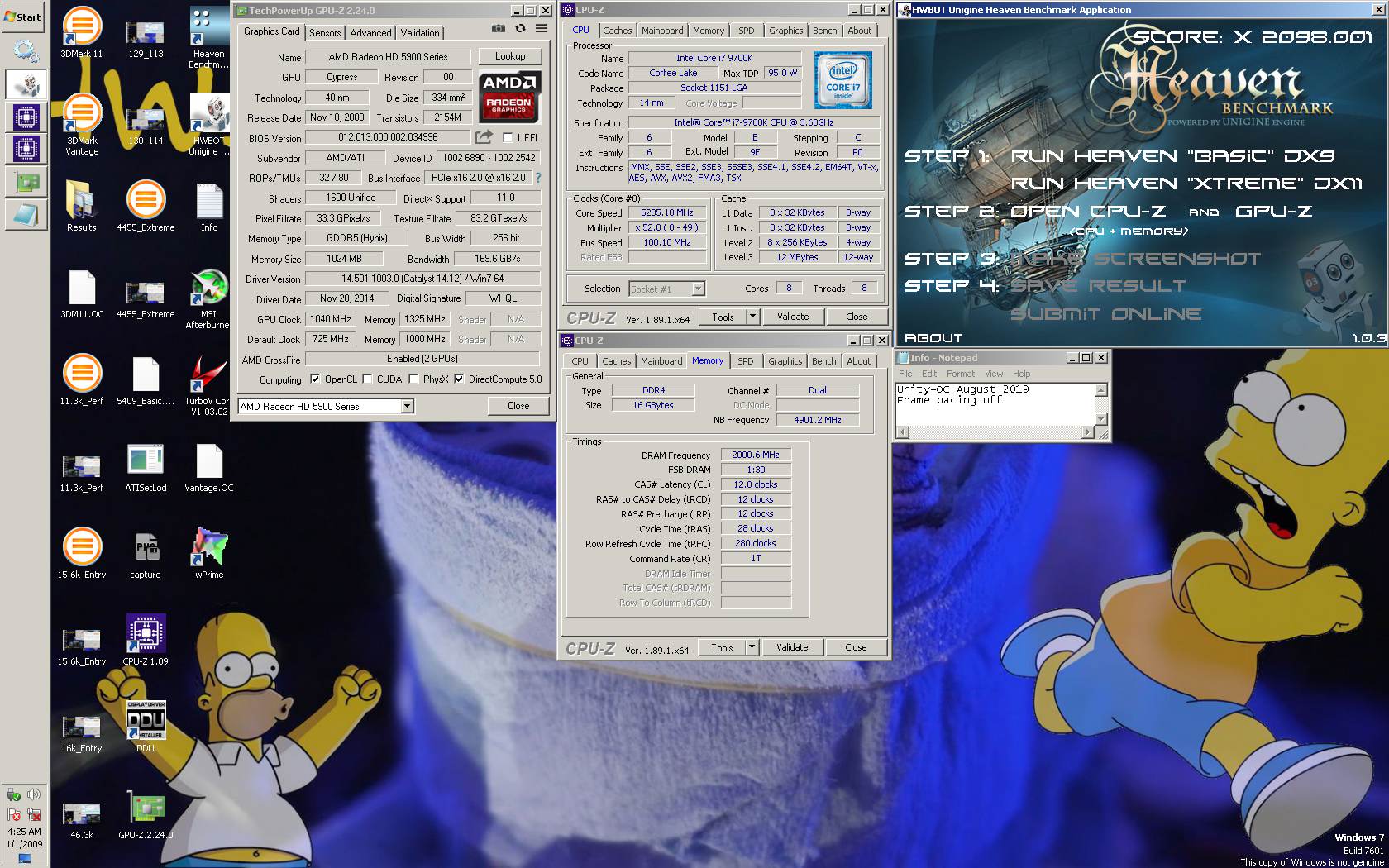Select the 3DMark 11 desktop icon
The width and height of the screenshot is (1389, 868).
(82, 34)
